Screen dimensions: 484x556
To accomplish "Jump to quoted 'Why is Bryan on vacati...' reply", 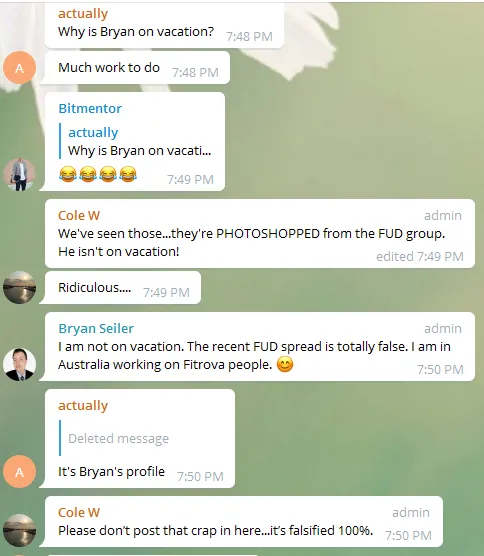I will click(135, 141).
